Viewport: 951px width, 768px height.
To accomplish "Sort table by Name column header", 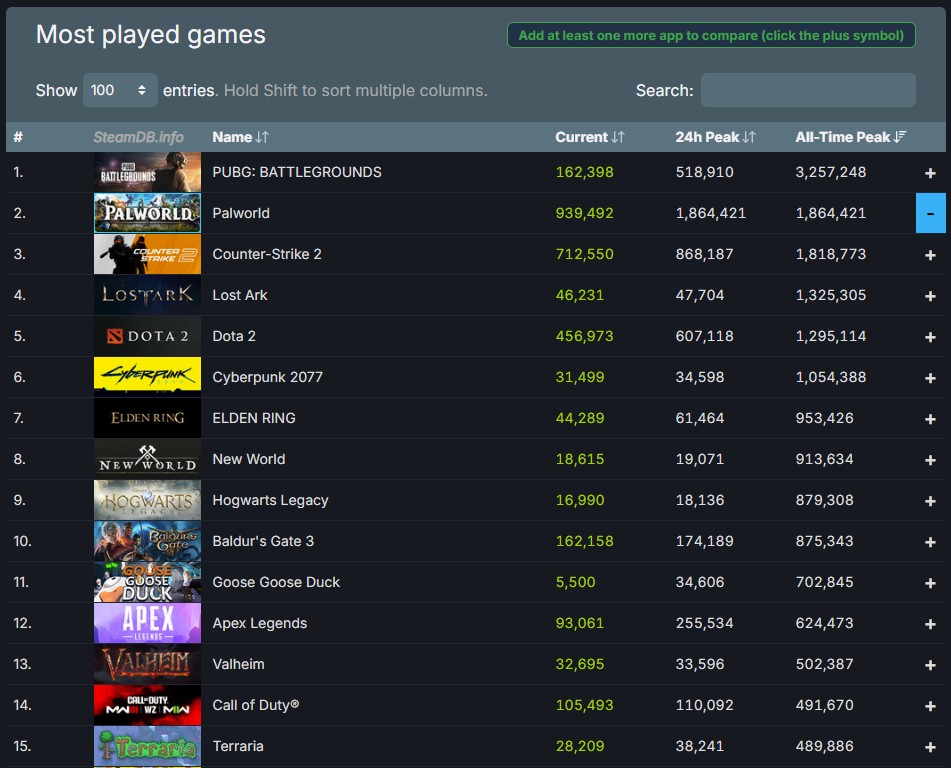I will (x=240, y=137).
